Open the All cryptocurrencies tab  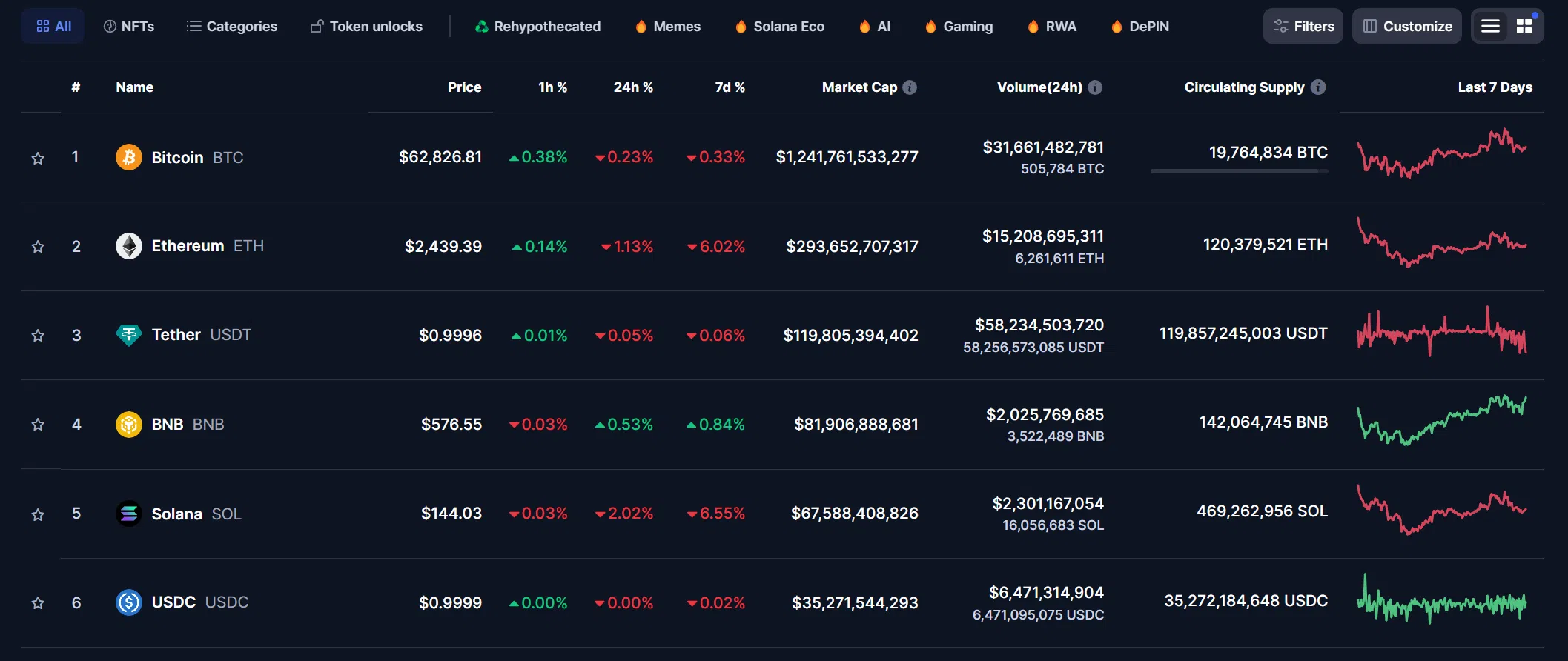point(53,26)
